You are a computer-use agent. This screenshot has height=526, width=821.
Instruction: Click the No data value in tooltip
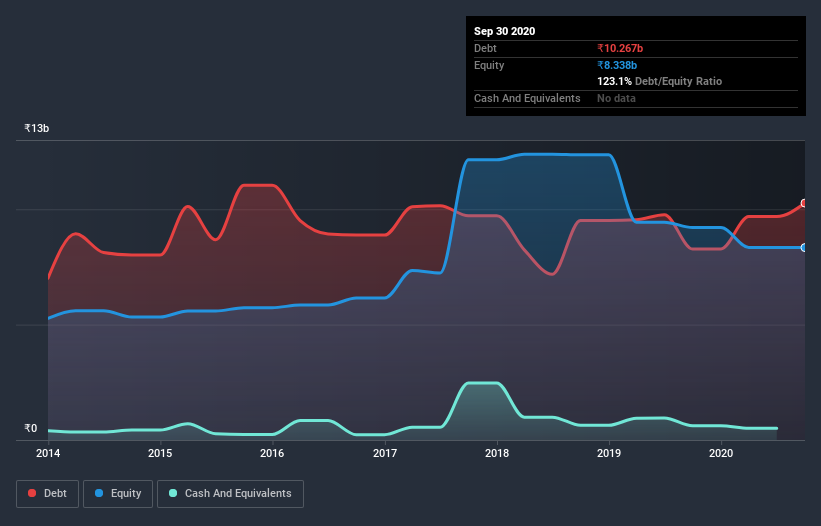pos(616,98)
